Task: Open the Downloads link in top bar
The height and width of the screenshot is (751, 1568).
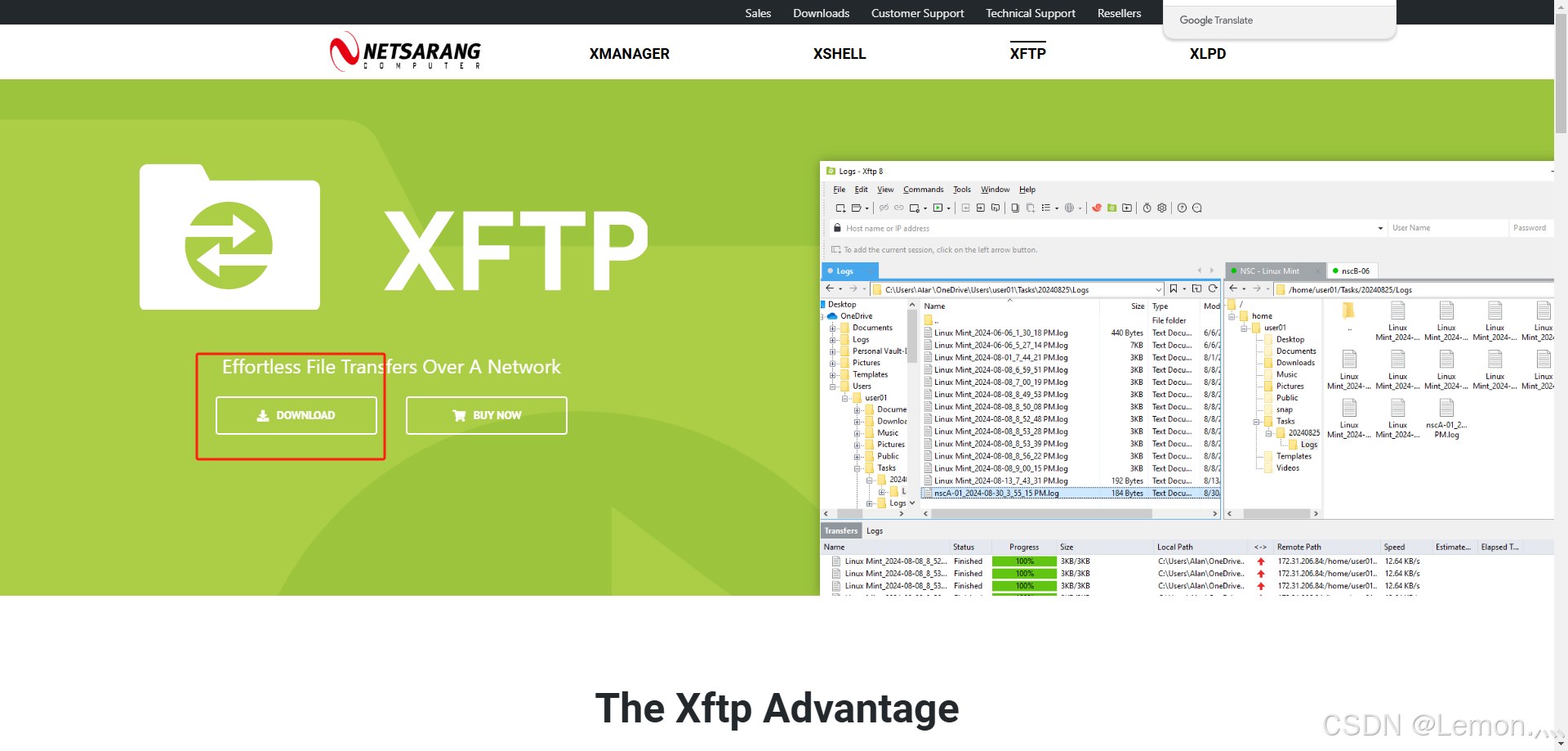Action: (822, 13)
